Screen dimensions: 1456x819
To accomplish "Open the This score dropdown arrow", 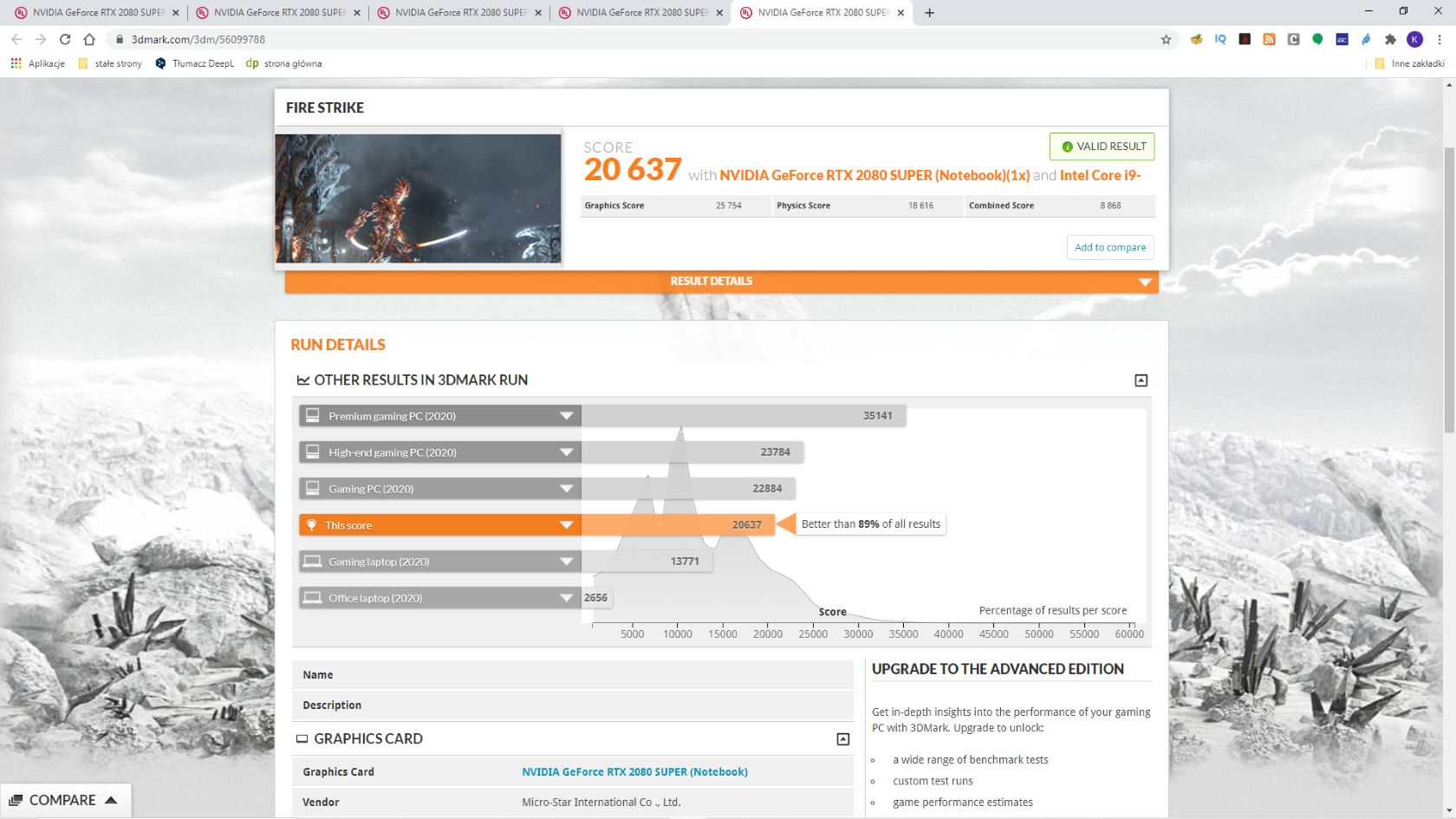I will point(568,524).
